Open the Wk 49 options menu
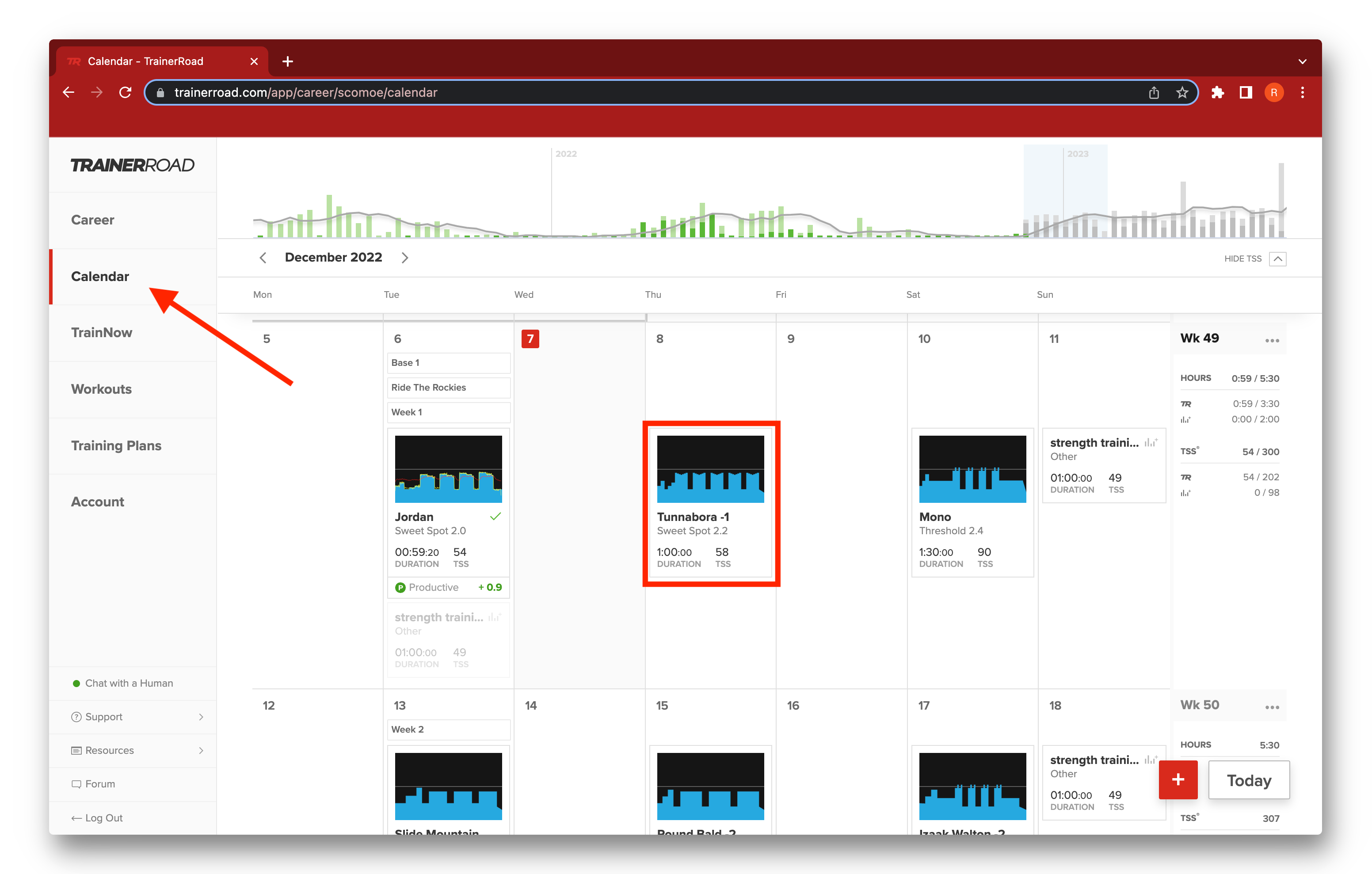 coord(1272,340)
